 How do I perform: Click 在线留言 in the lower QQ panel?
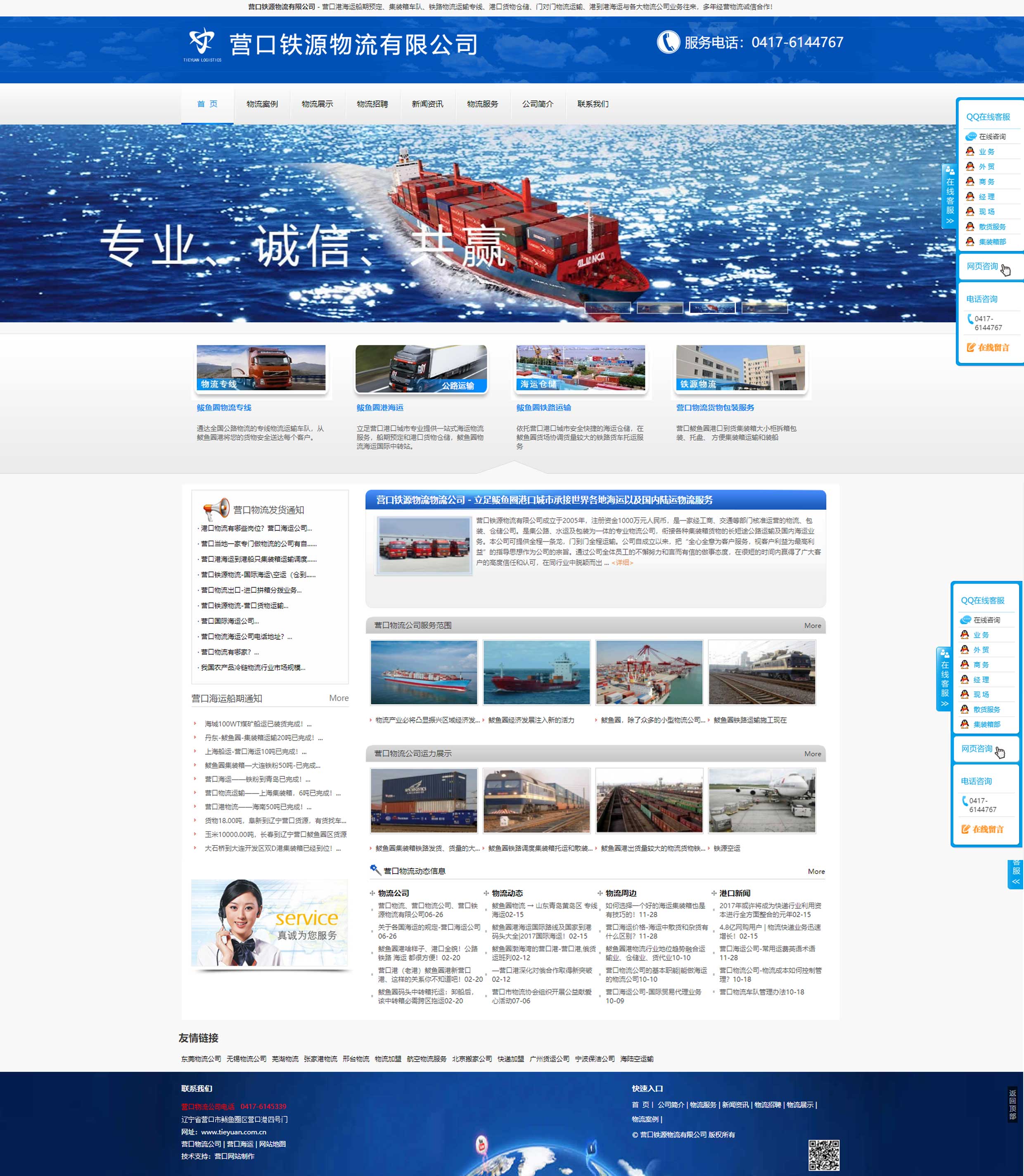982,829
